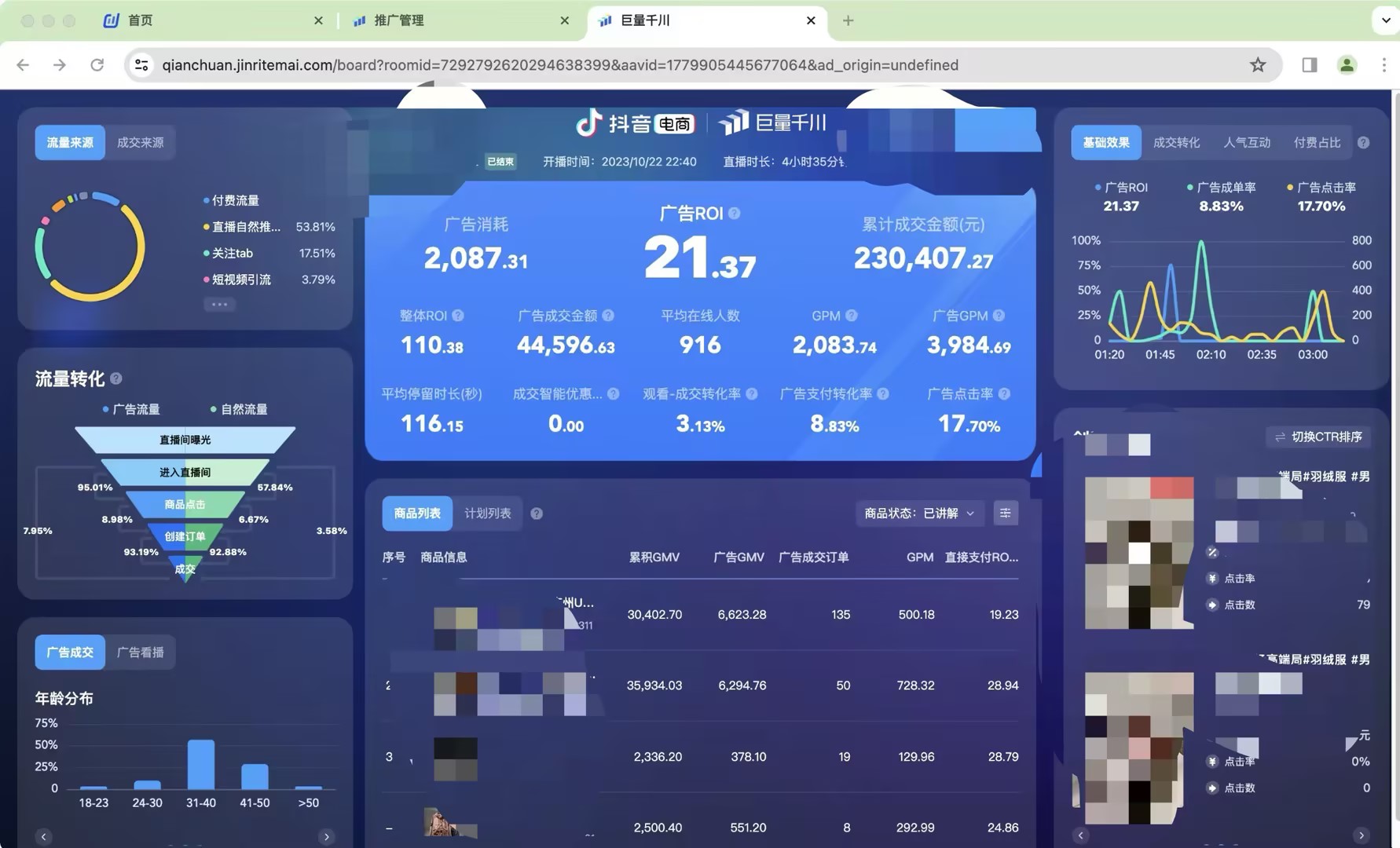Open the Chrome profile avatar
This screenshot has height=848, width=1400.
coord(1347,65)
